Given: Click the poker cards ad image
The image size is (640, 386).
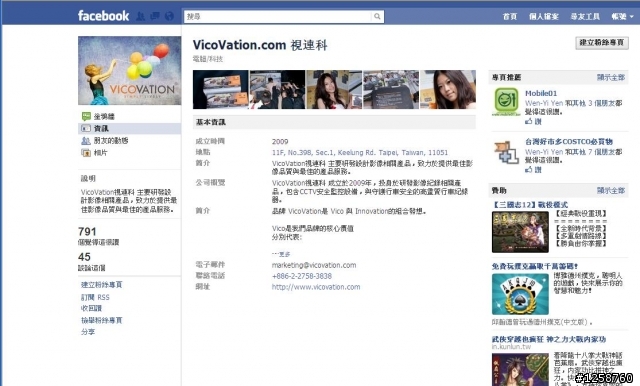Looking at the screenshot, I should click(x=520, y=294).
